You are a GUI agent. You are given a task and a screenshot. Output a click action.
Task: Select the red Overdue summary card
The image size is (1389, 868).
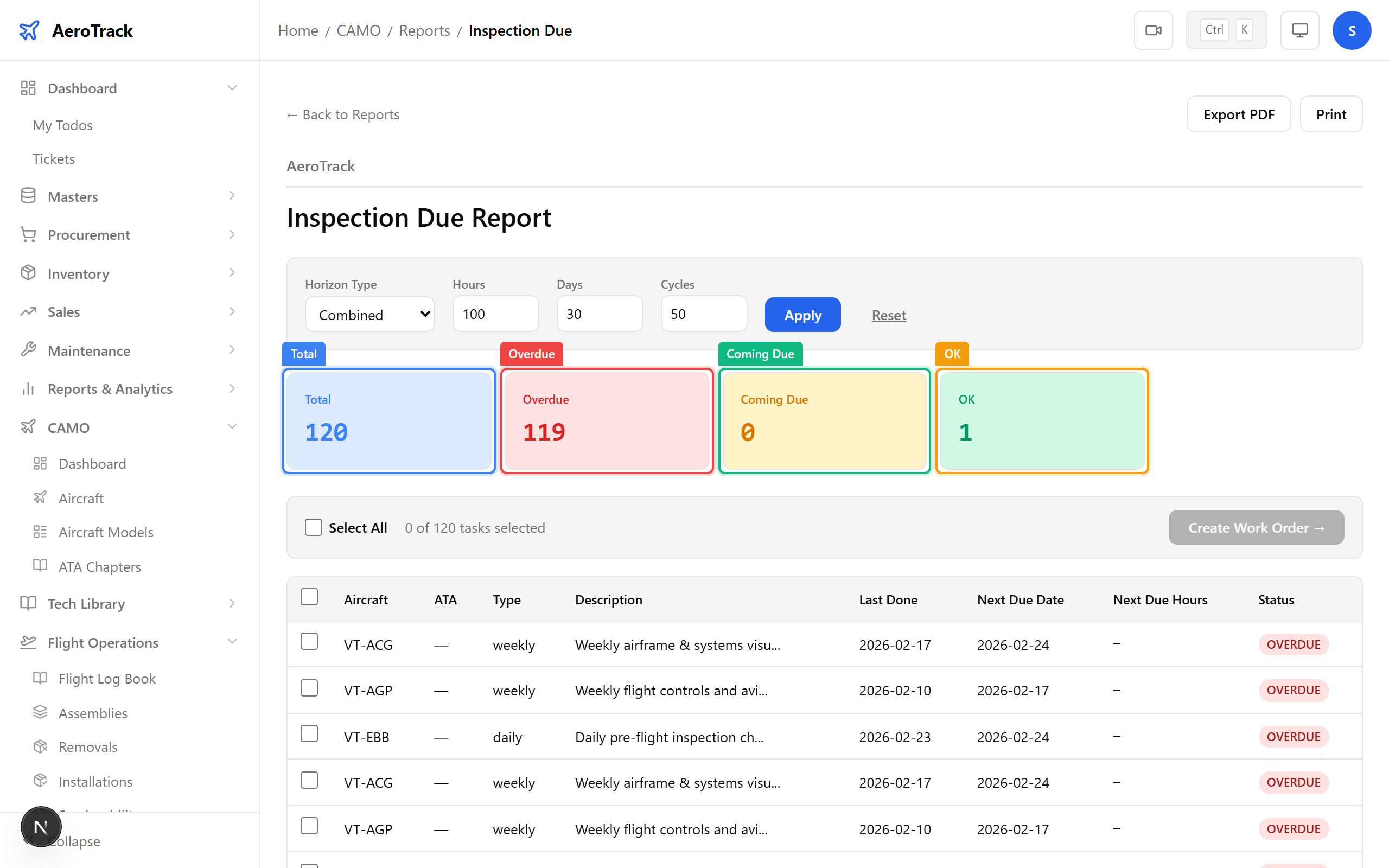[606, 421]
